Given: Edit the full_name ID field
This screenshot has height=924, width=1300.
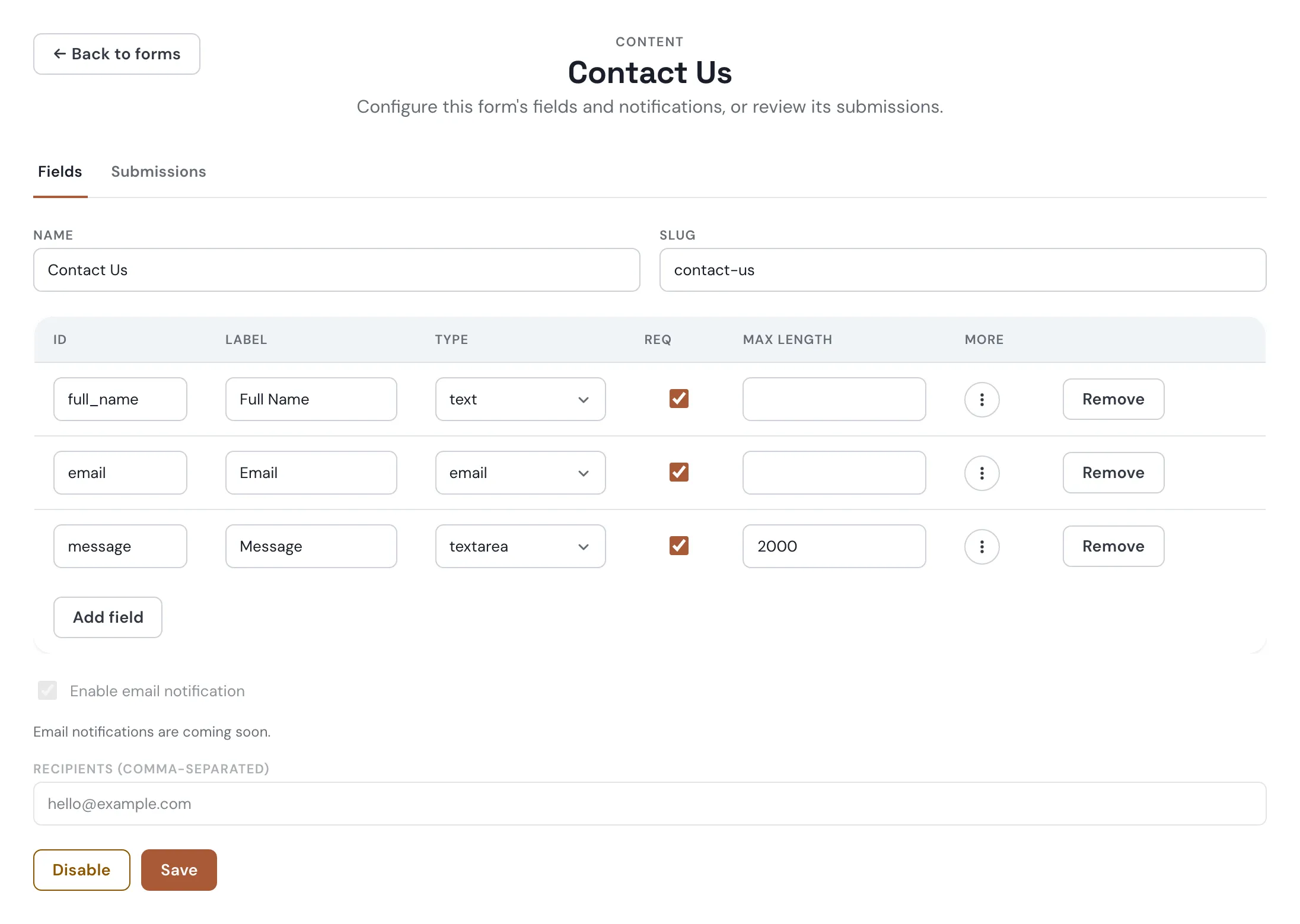Looking at the screenshot, I should click(120, 399).
